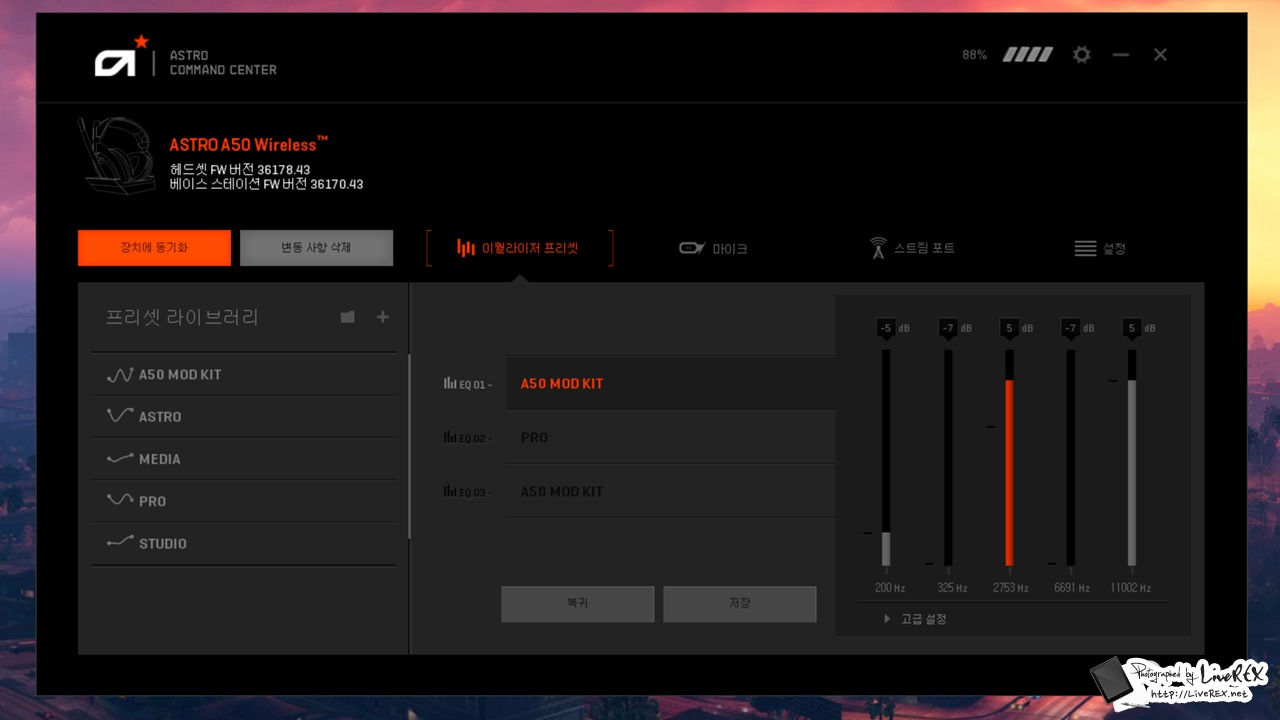Click the -7 dB value above 6691 Hz
1280x720 pixels.
(x=1071, y=328)
